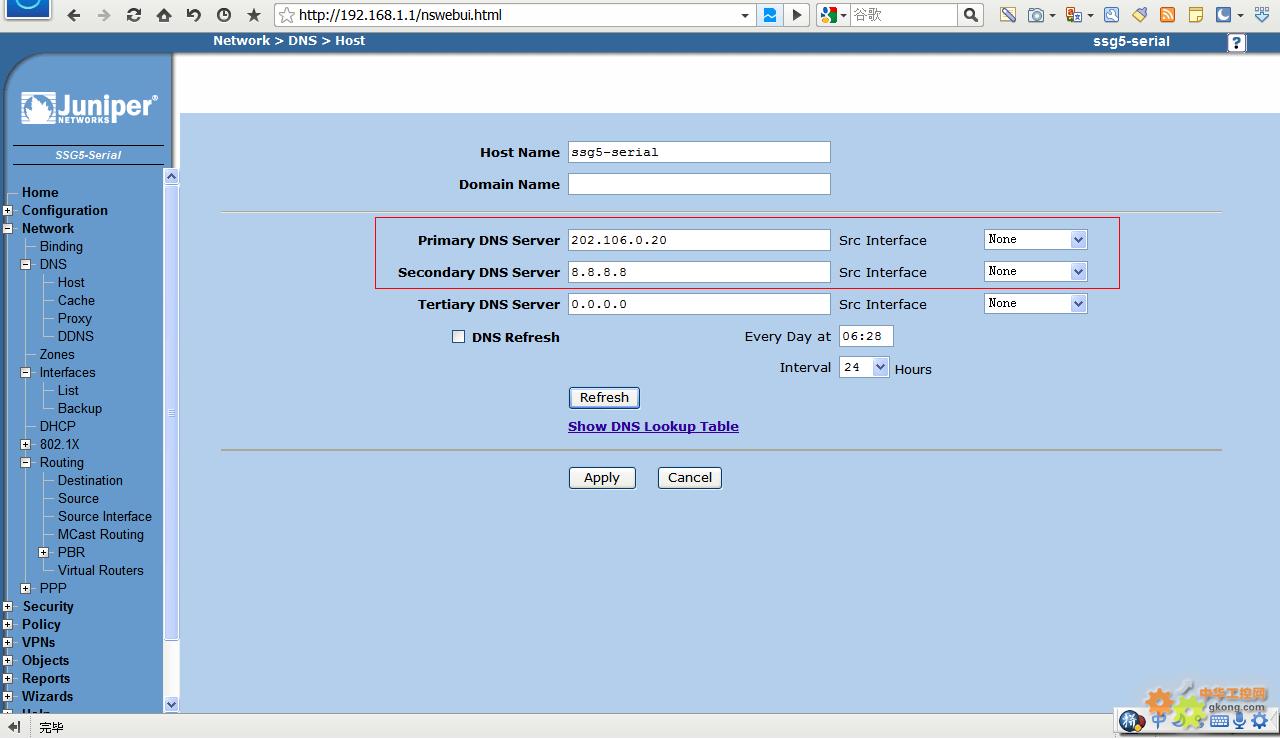Click the Cancel button

[x=690, y=478]
